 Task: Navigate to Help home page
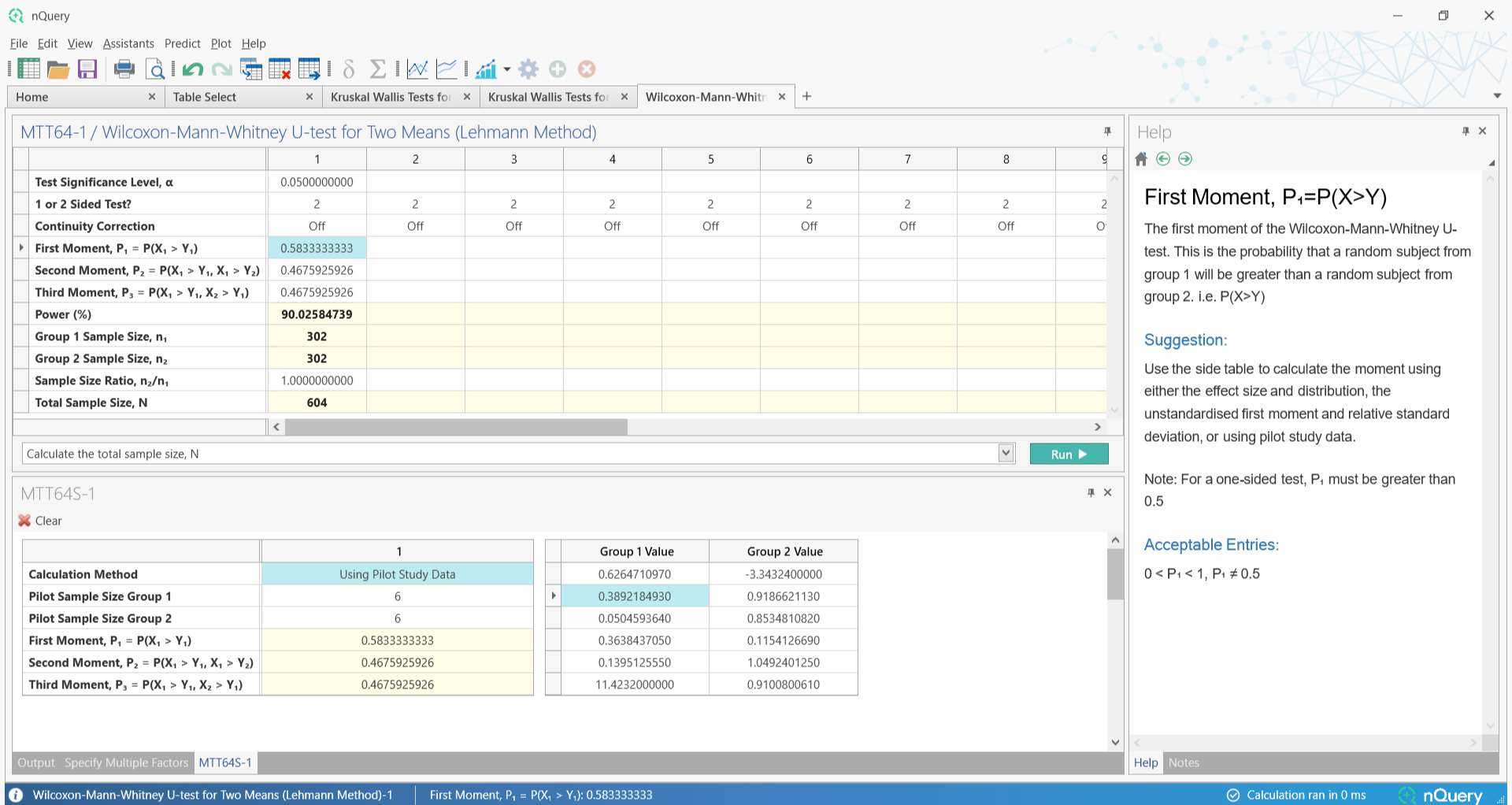point(1141,158)
